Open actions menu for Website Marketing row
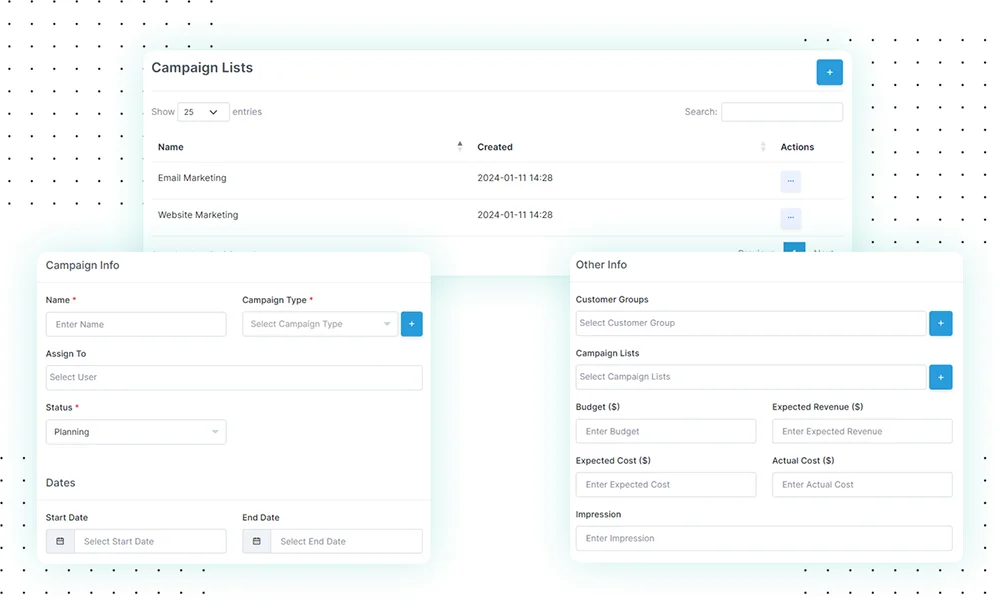Viewport: 1000px width, 614px height. [790, 218]
